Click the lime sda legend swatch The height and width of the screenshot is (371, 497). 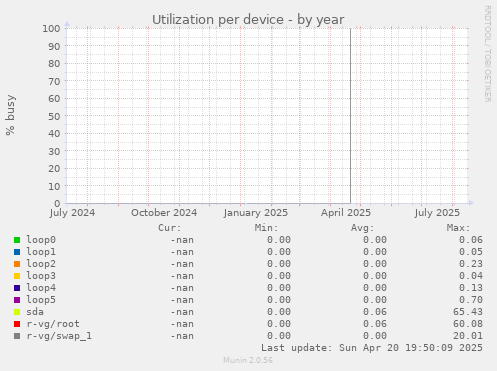click(x=17, y=312)
